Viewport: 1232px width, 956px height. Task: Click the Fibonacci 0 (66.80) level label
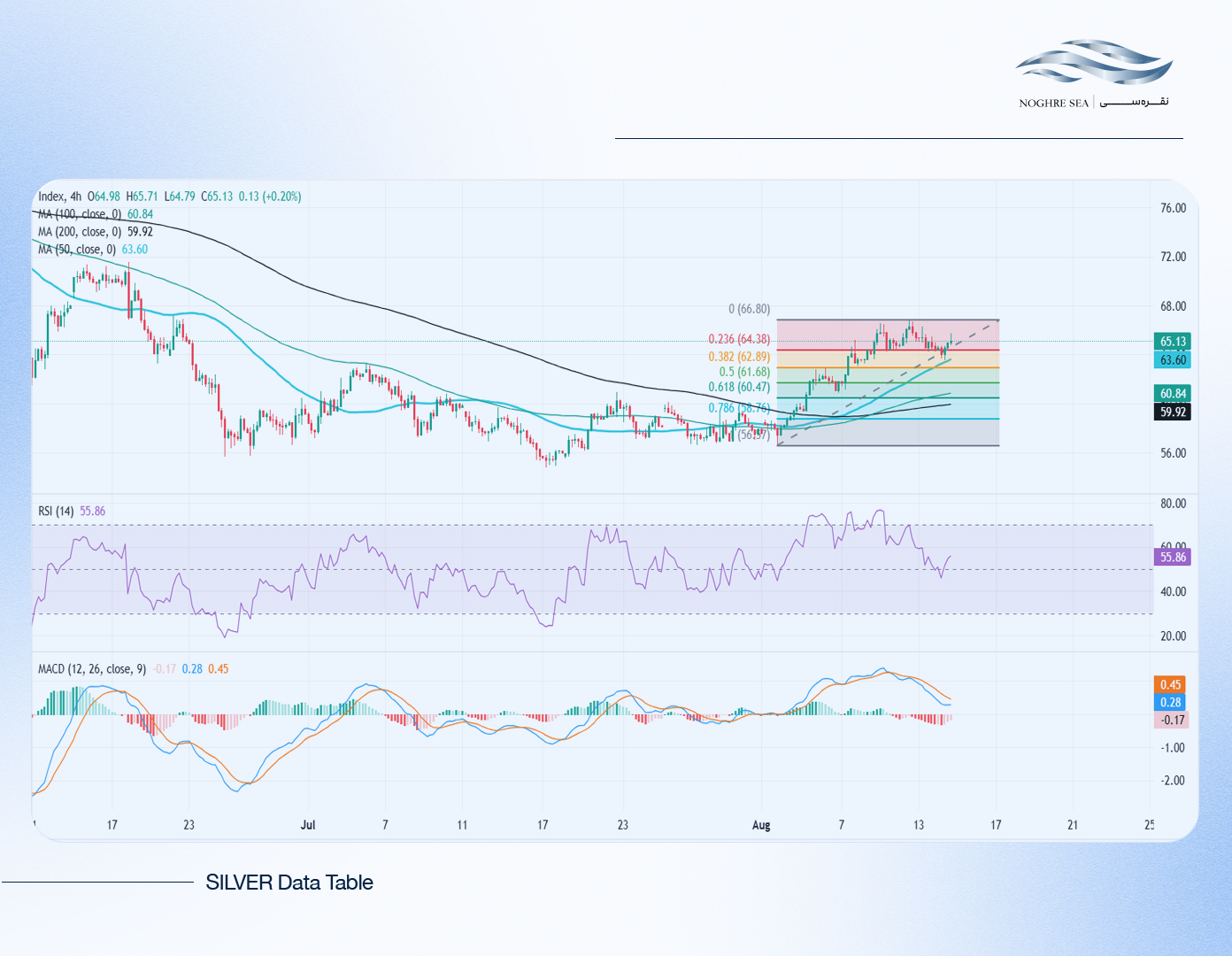[x=749, y=309]
